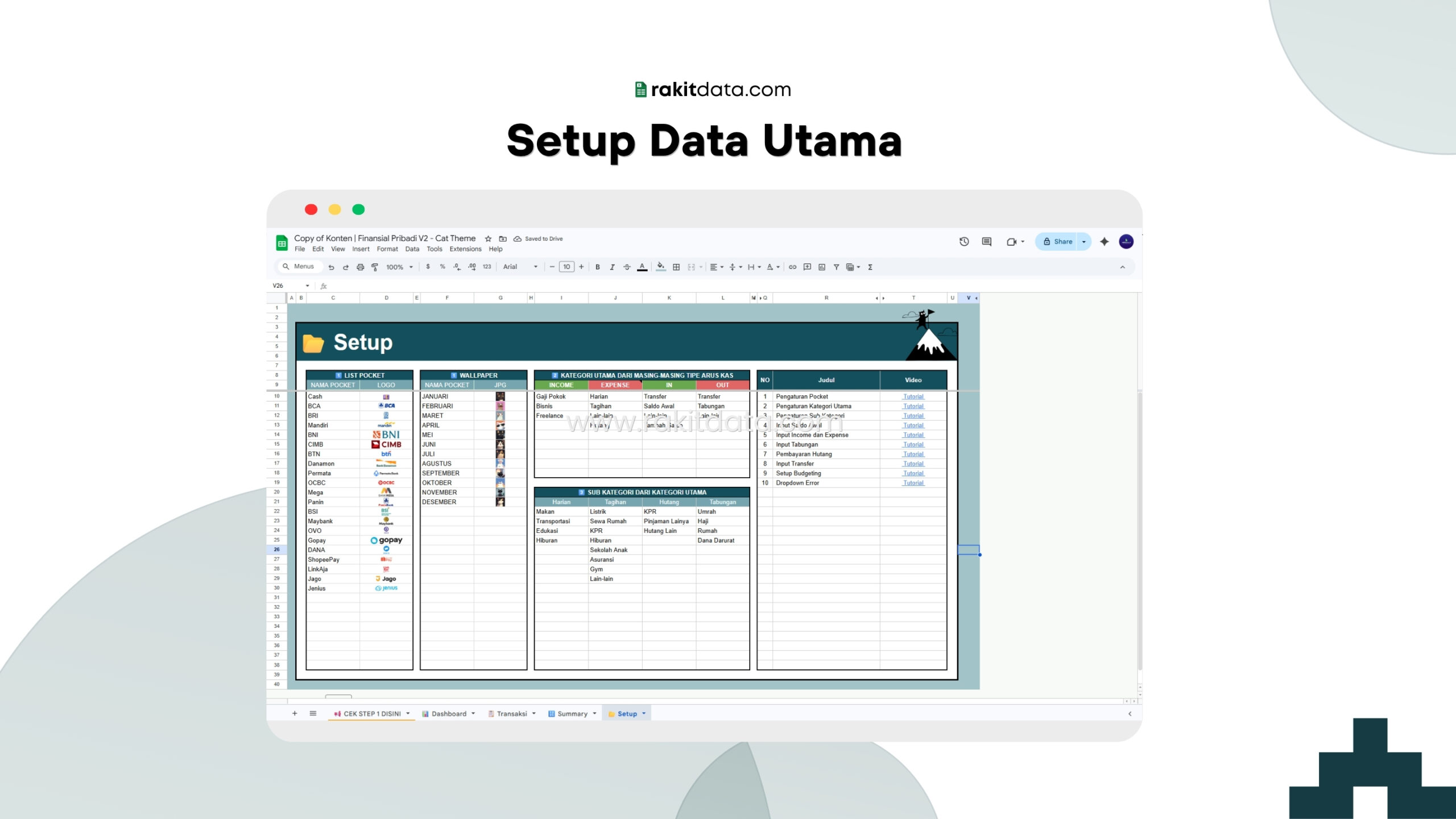Open version history clock icon
1456x819 pixels.
tap(964, 242)
